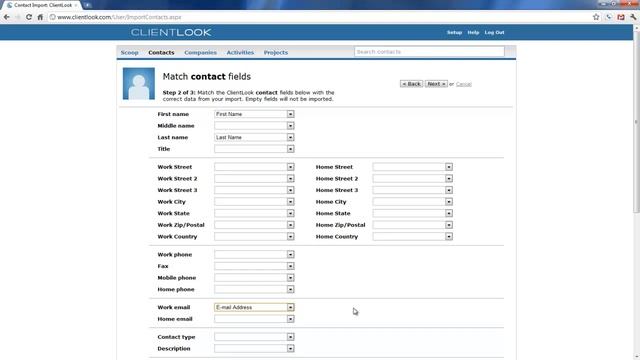Open the Work Street 3 dropdown
The height and width of the screenshot is (360, 640).
click(254, 190)
